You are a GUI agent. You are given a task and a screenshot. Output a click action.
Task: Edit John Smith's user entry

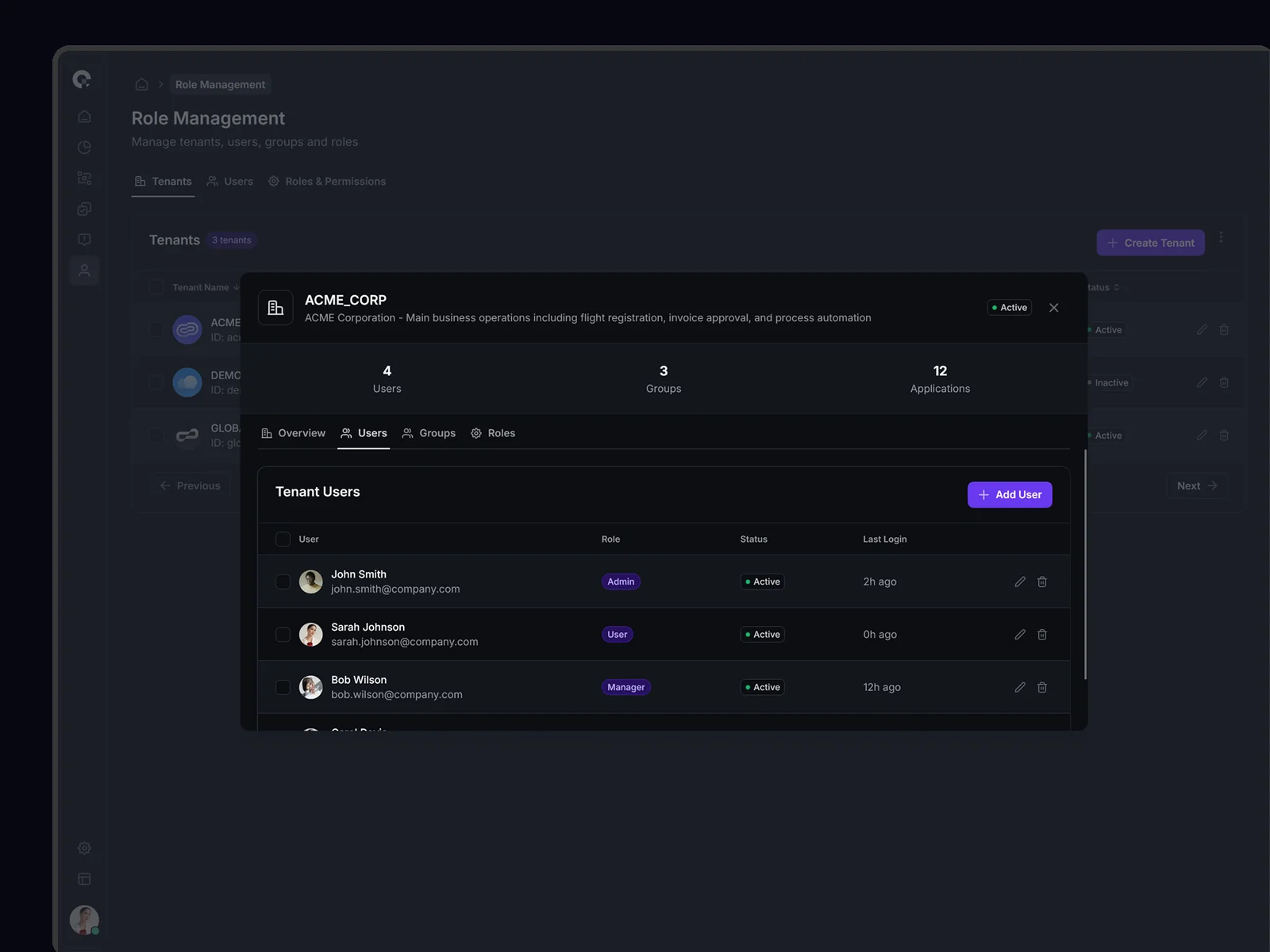(1020, 582)
